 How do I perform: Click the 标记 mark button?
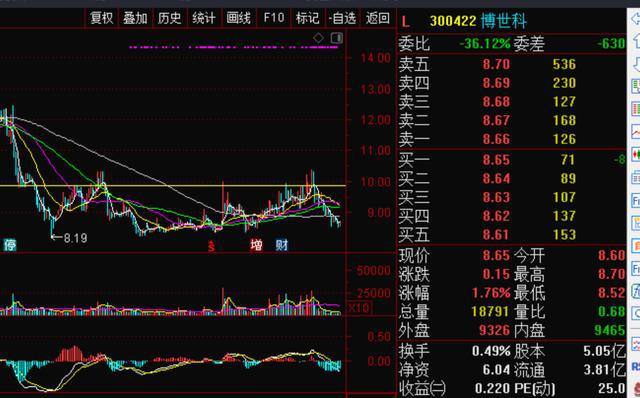(307, 18)
